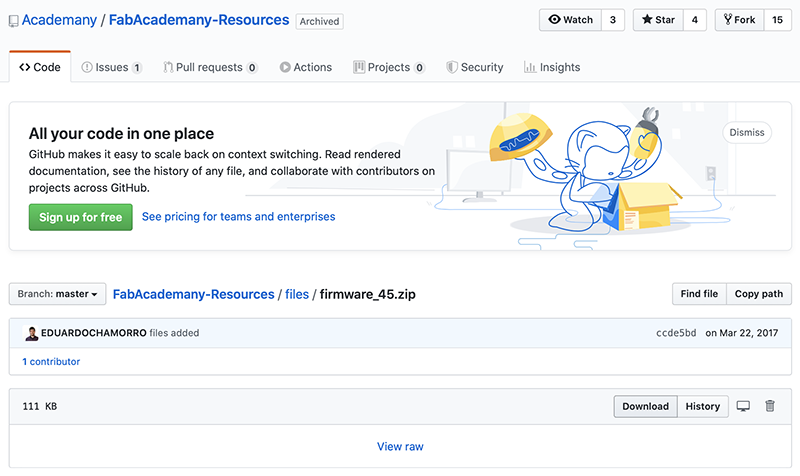The width and height of the screenshot is (800, 476).
Task: Expand the Branch: master dropdown
Action: pyautogui.click(x=58, y=294)
